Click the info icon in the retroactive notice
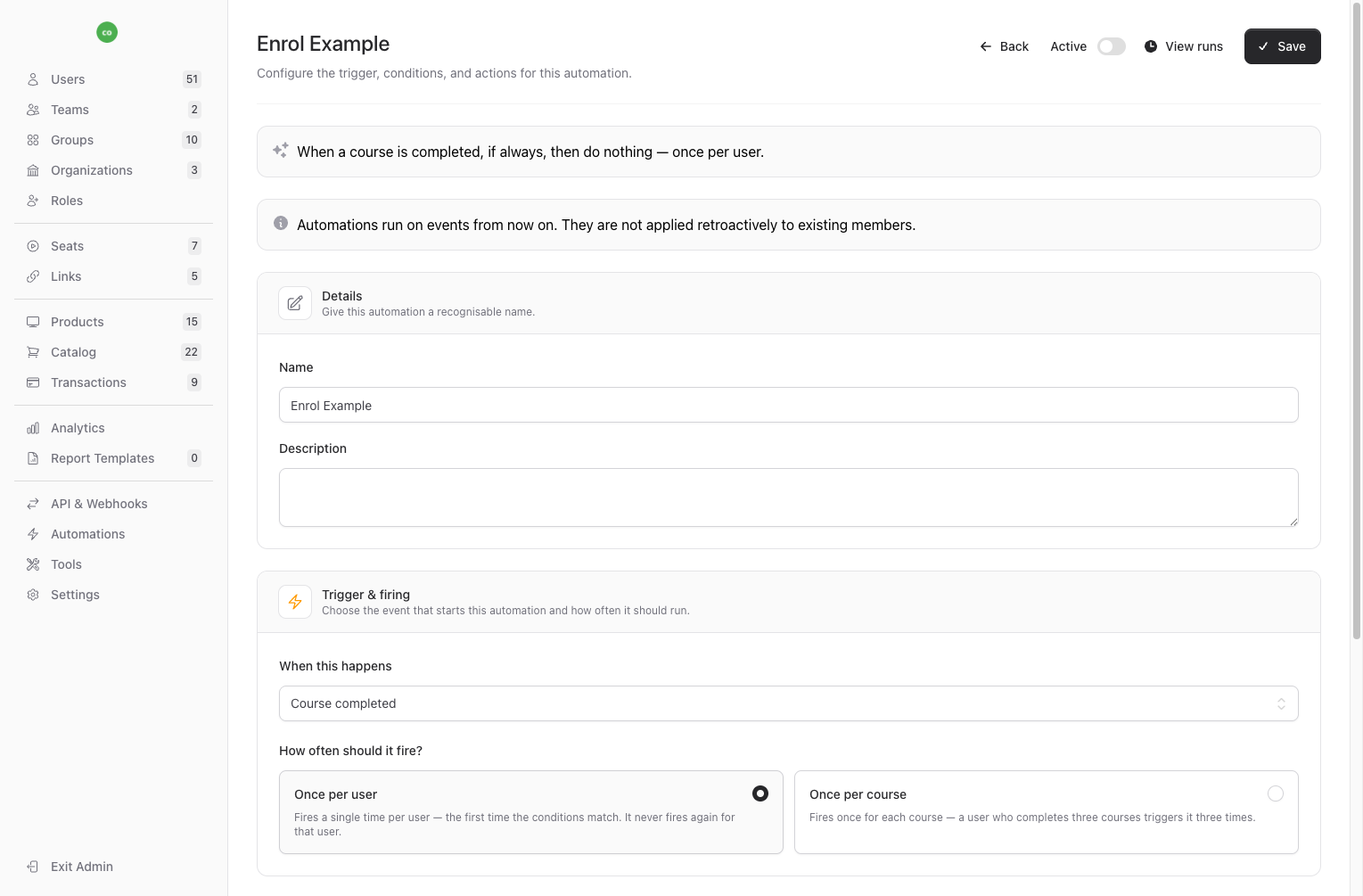Viewport: 1363px width, 896px height. pyautogui.click(x=281, y=223)
